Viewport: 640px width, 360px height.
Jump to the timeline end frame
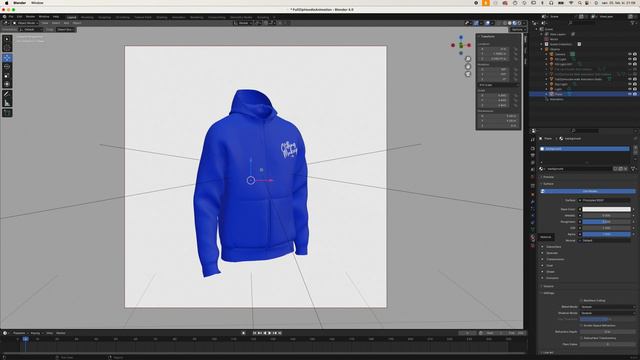(280, 333)
